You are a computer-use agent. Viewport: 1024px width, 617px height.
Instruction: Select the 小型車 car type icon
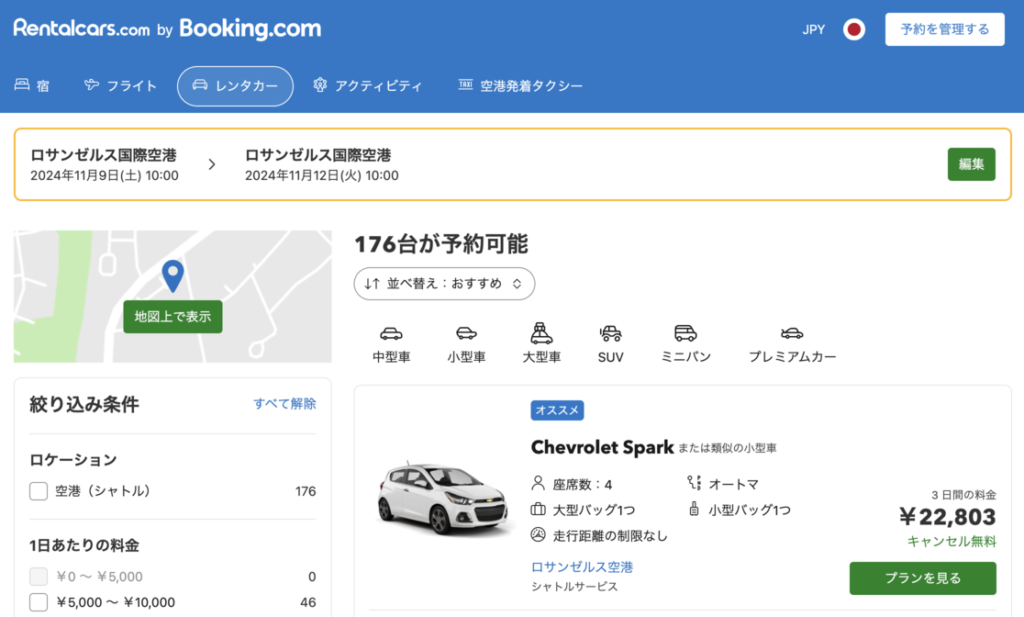click(466, 334)
